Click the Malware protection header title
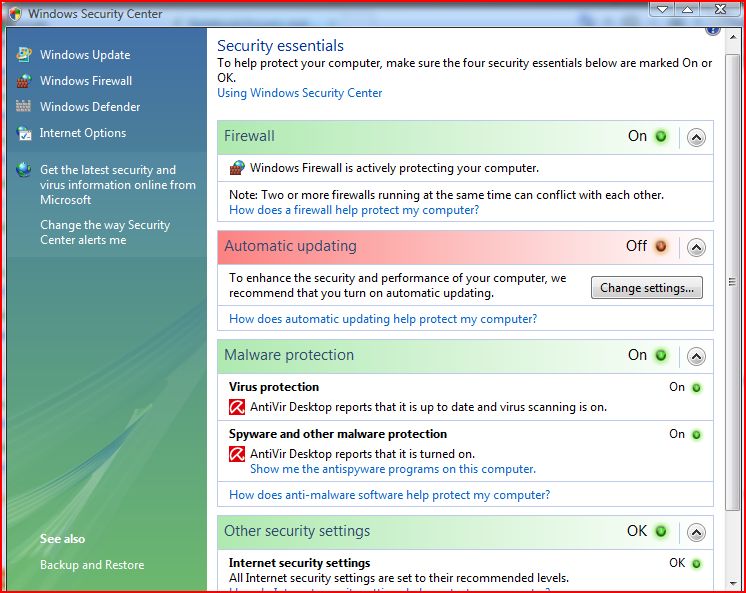This screenshot has width=746, height=593. pos(289,355)
